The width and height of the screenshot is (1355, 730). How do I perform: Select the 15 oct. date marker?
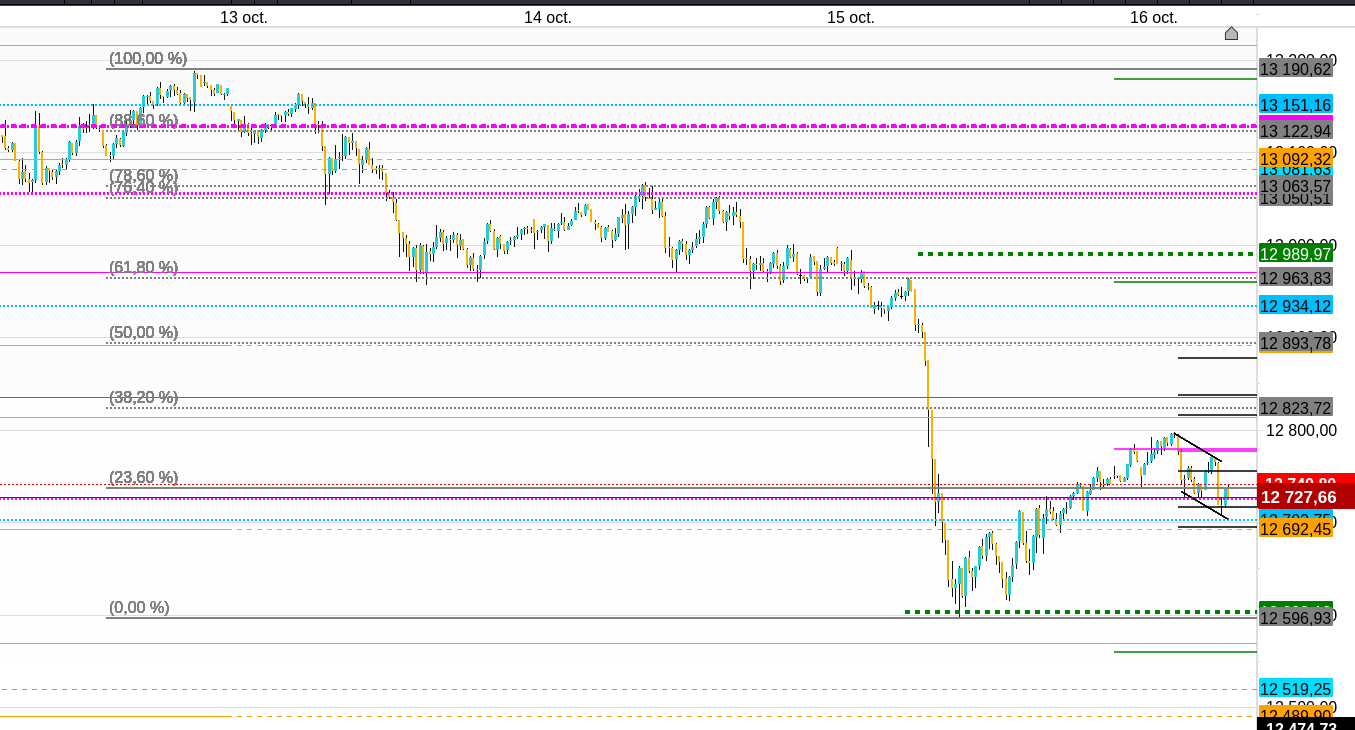pos(851,17)
